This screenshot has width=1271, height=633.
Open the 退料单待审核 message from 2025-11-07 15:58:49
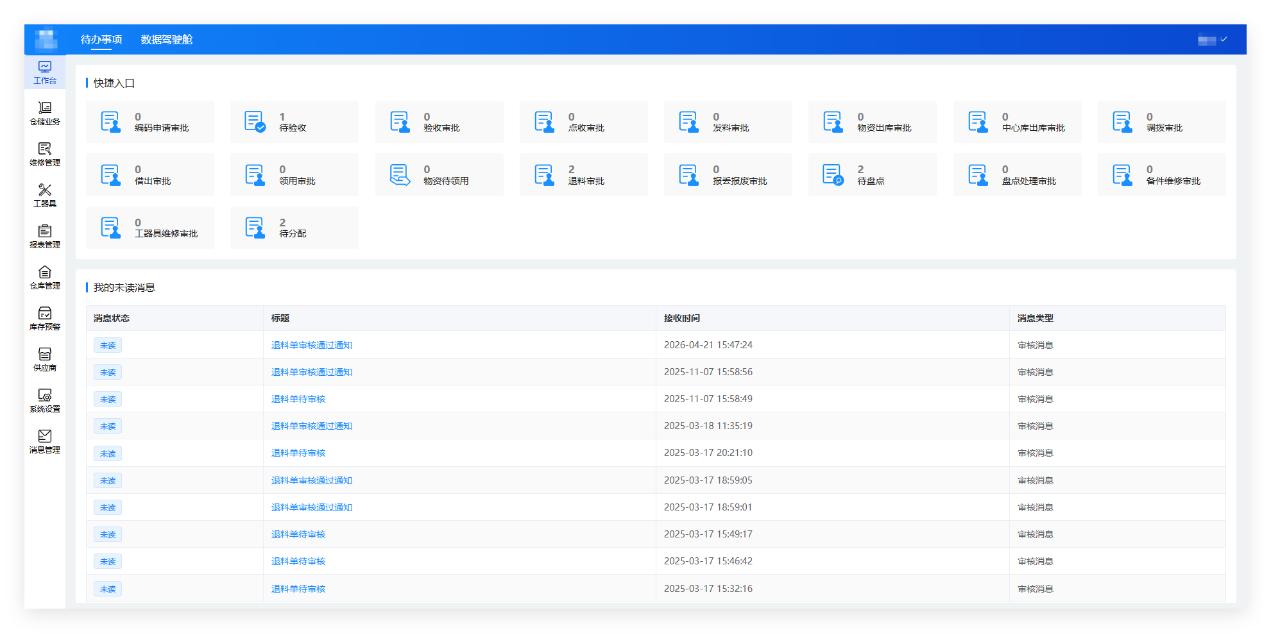[298, 399]
